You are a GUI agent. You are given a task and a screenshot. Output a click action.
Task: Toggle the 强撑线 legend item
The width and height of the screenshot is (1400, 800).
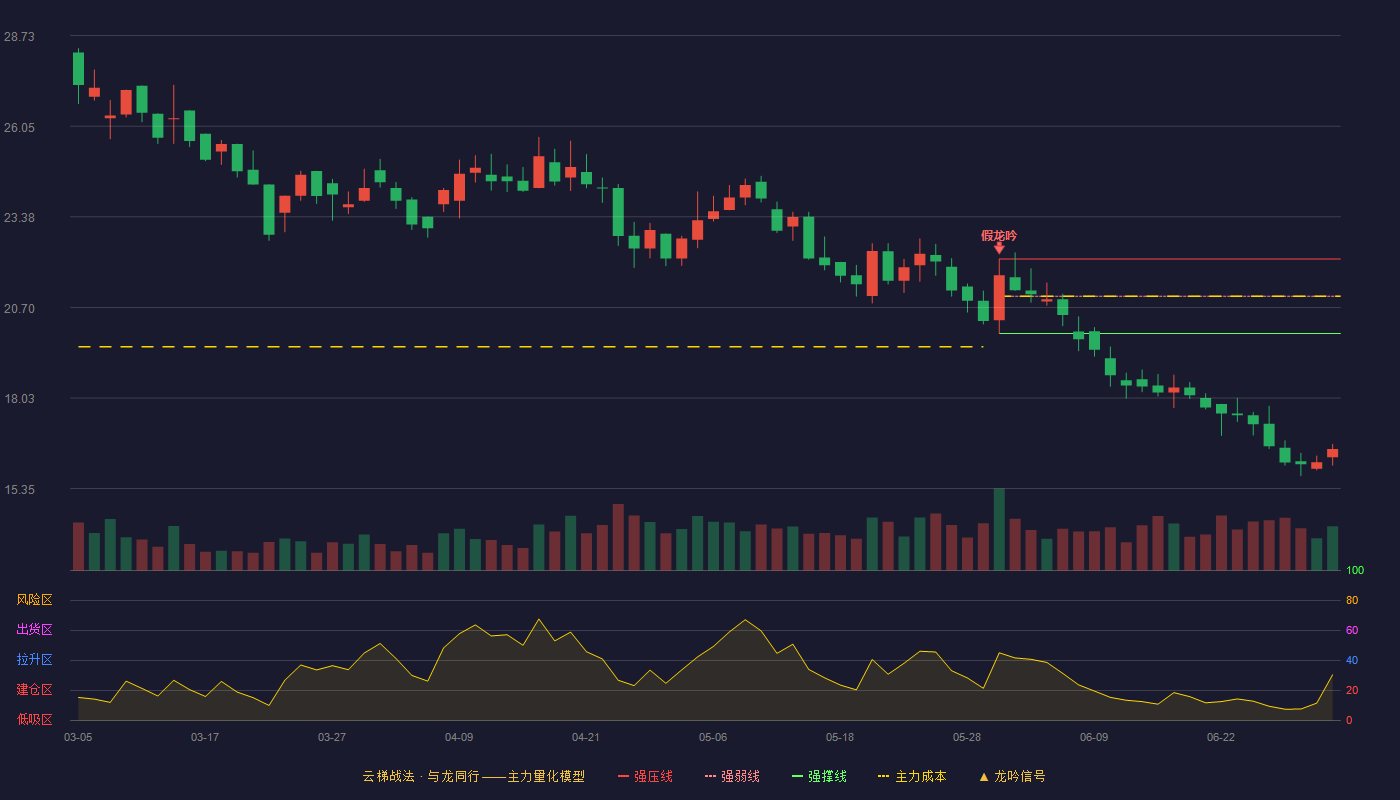[x=819, y=776]
